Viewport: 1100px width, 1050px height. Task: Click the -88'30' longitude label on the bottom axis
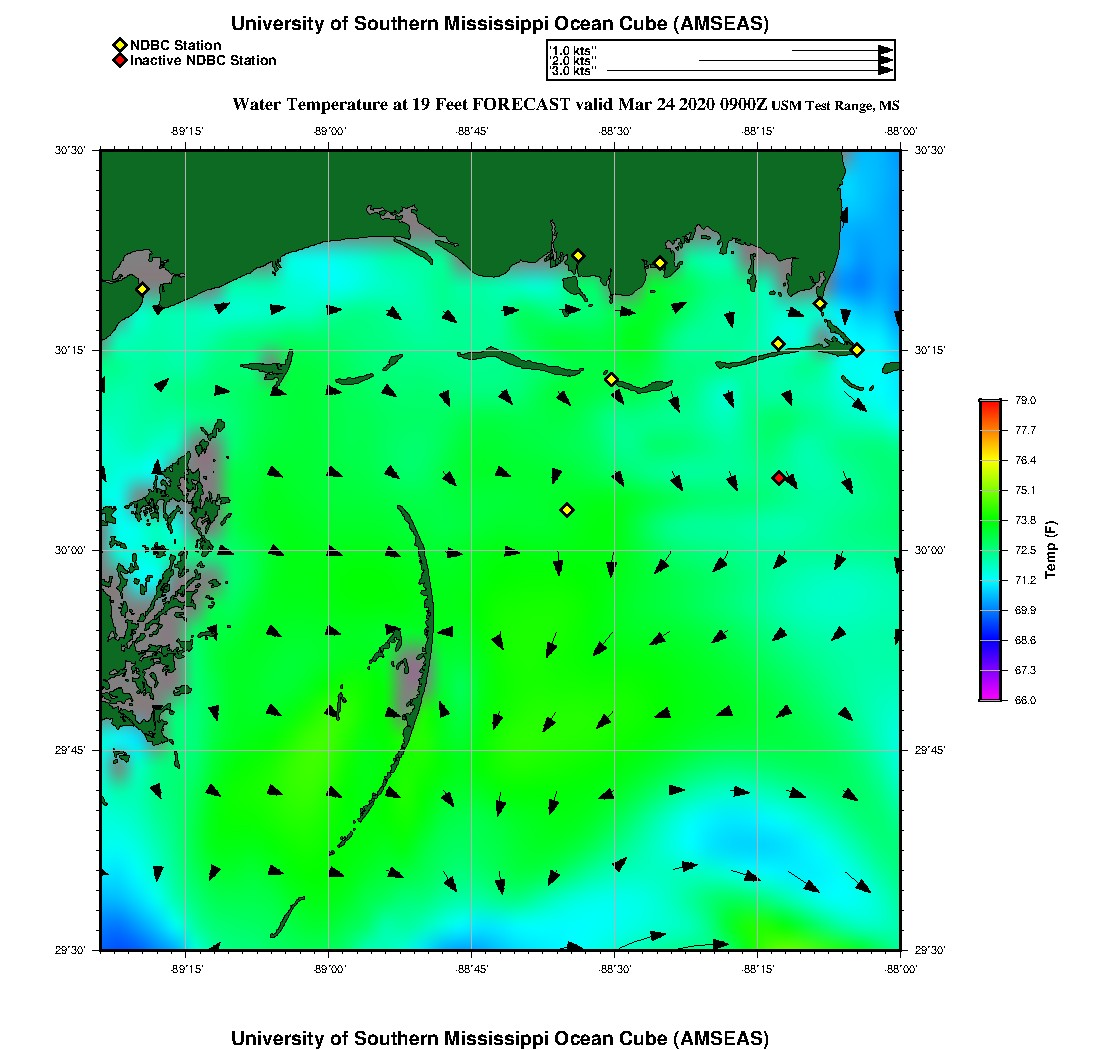coord(615,969)
